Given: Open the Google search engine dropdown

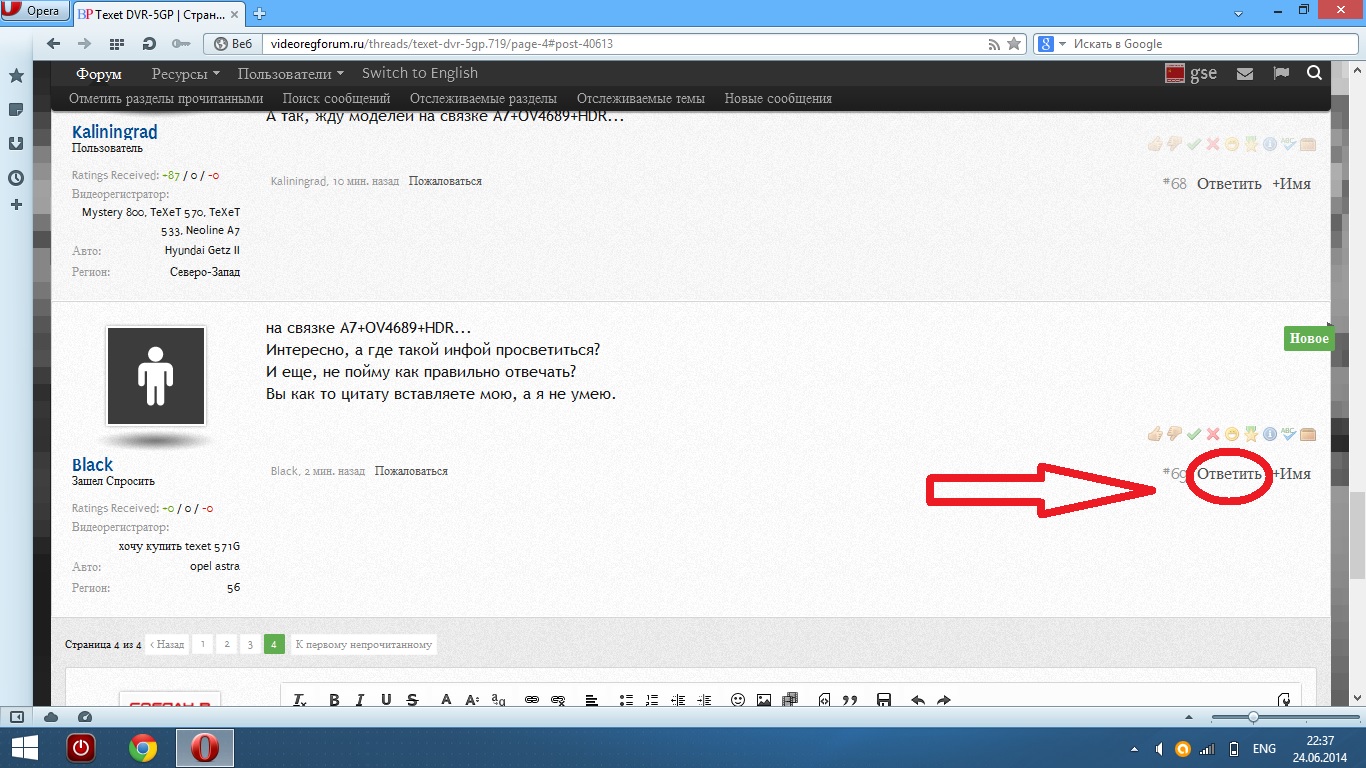Looking at the screenshot, I should click(1050, 44).
